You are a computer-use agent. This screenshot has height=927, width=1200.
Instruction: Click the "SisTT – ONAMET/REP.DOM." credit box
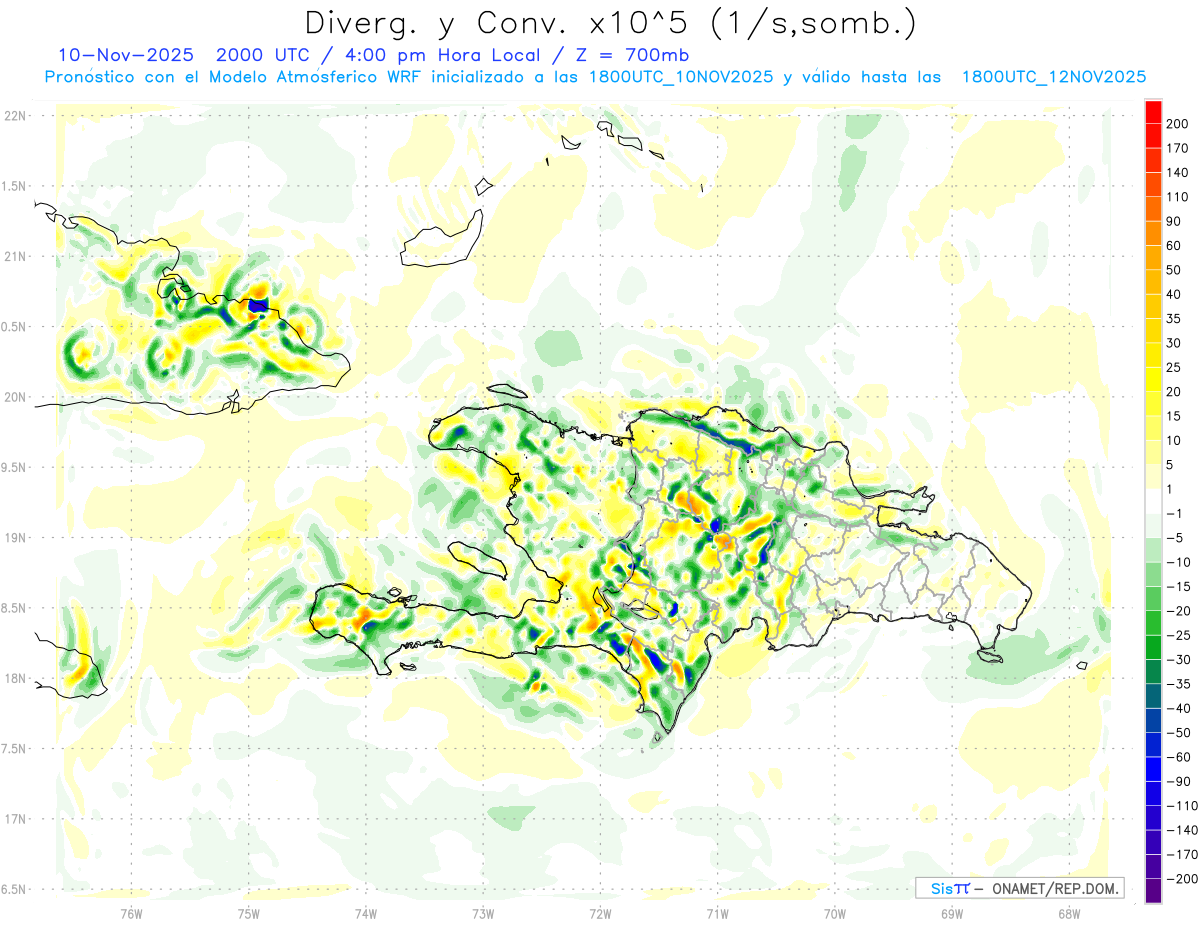coord(1019,888)
